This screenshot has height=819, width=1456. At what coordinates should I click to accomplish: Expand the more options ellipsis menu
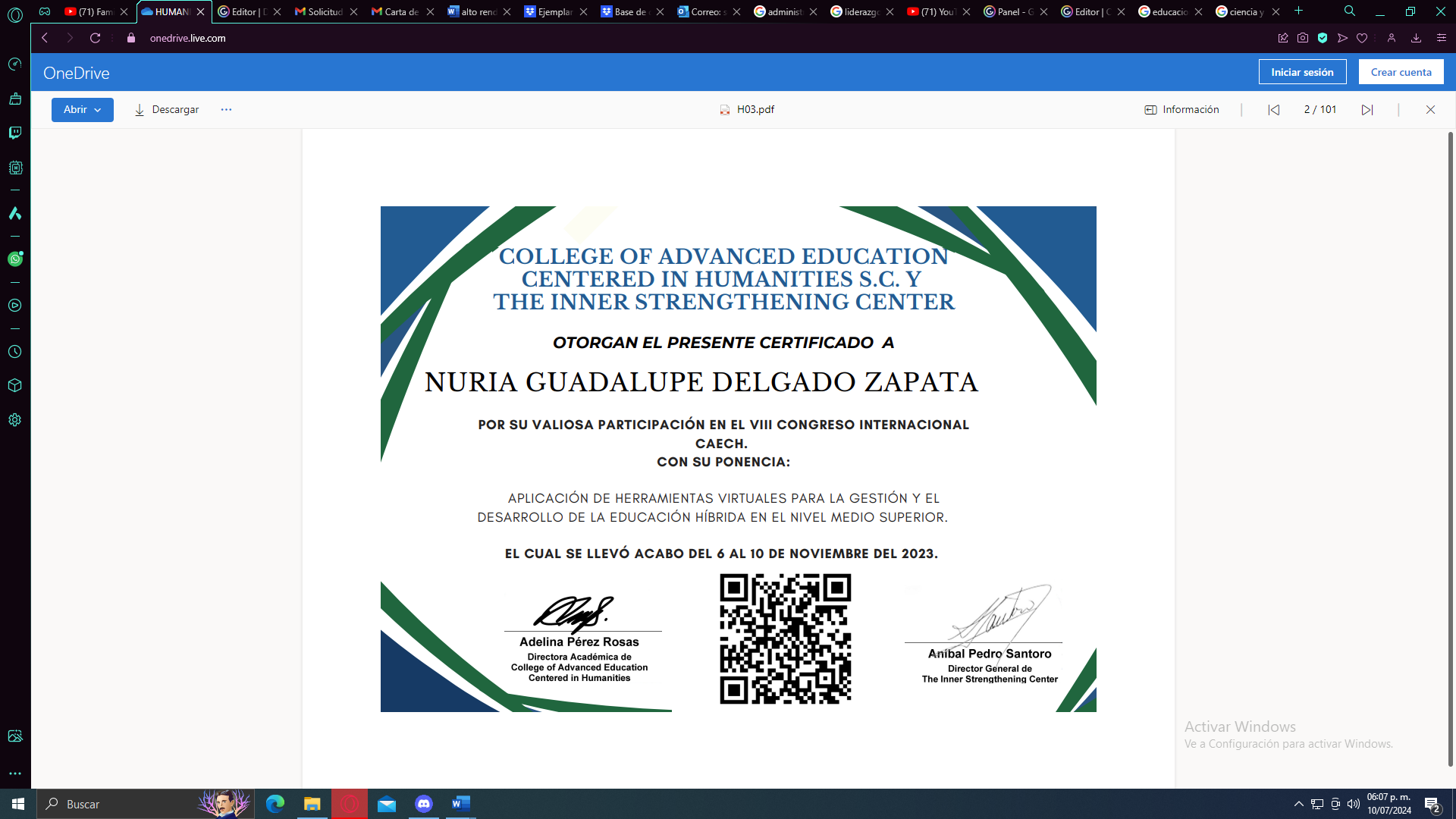coord(225,109)
